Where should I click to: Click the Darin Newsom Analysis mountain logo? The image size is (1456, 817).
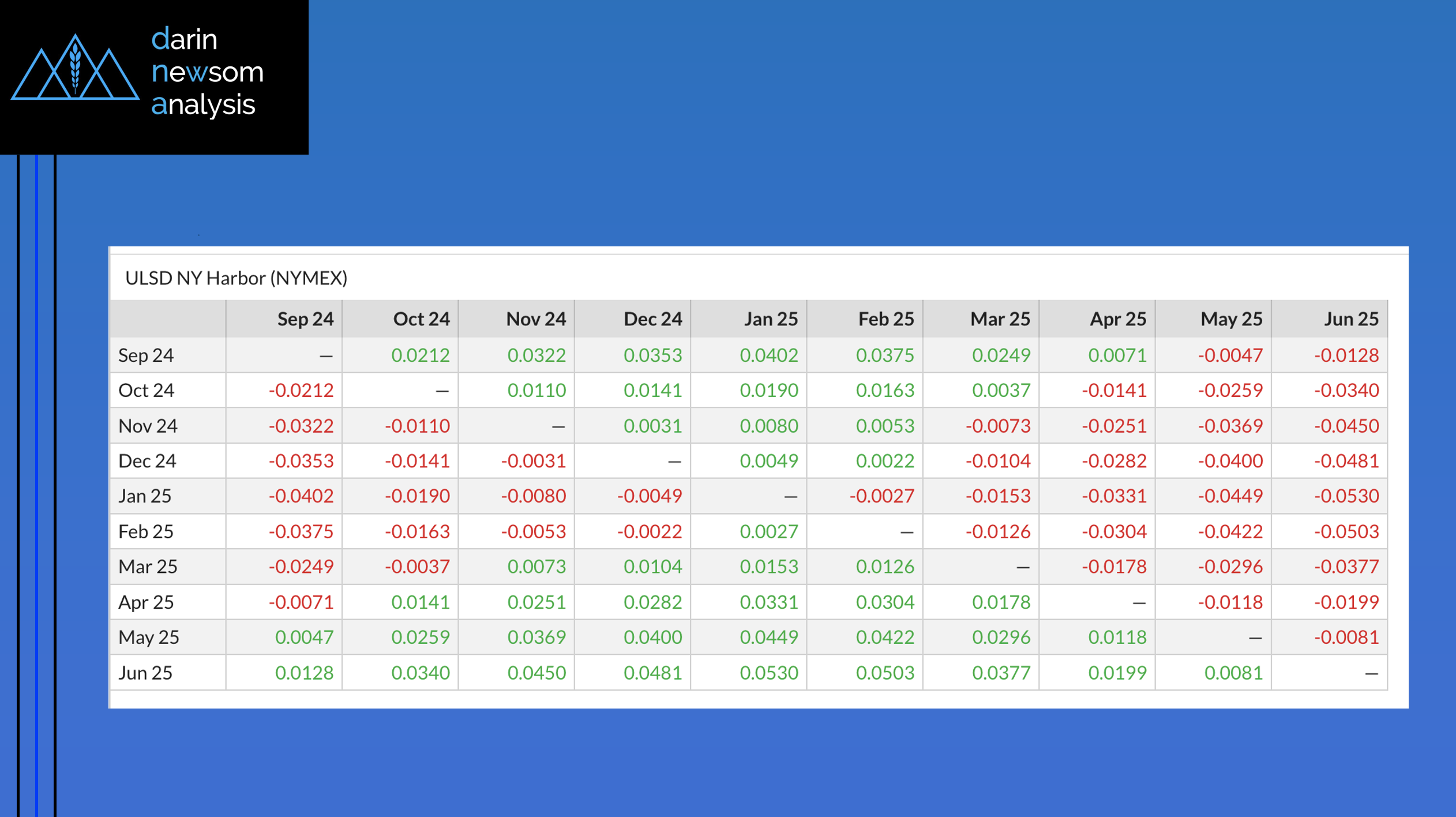click(75, 69)
